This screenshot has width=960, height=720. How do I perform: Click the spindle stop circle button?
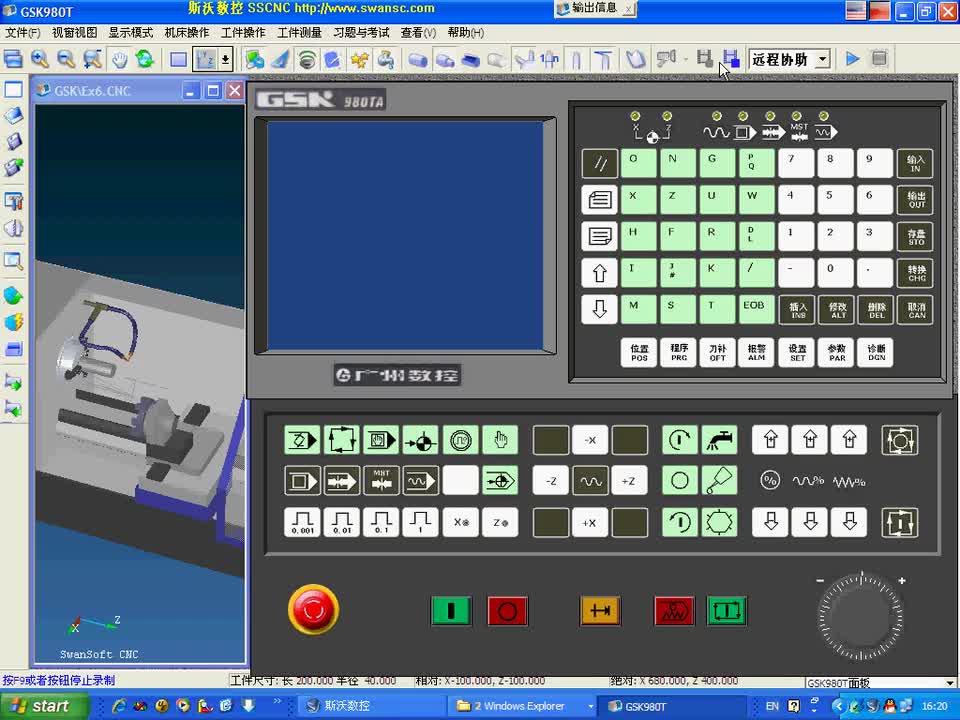tap(680, 481)
